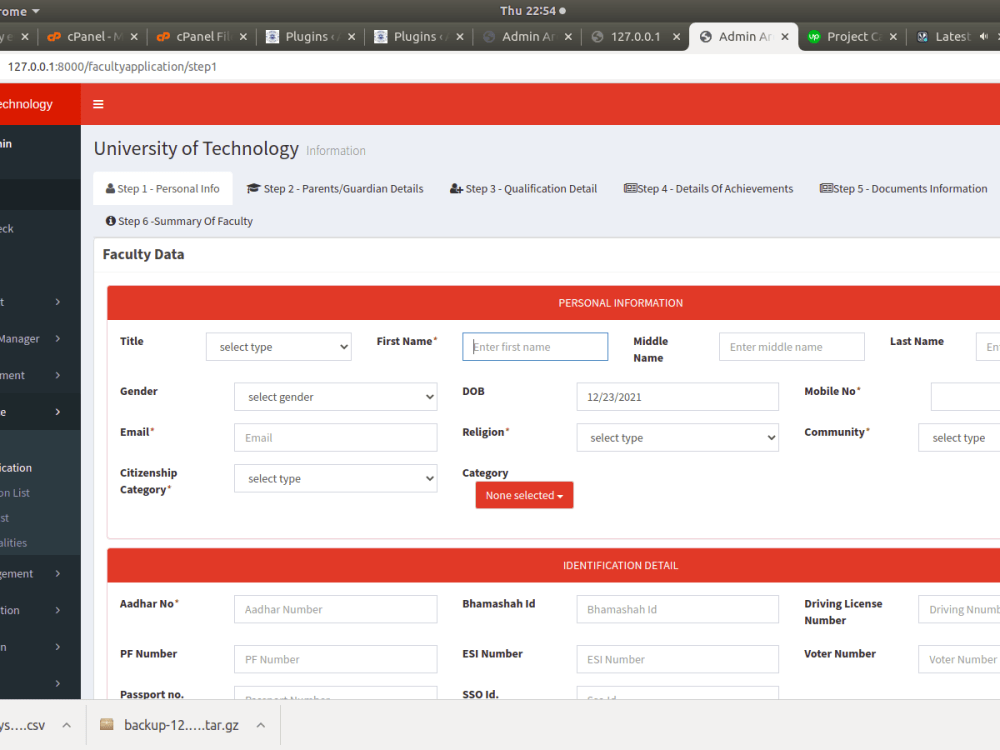Click the Voter Number input field
Screen dimensions: 1000x750
[959, 659]
